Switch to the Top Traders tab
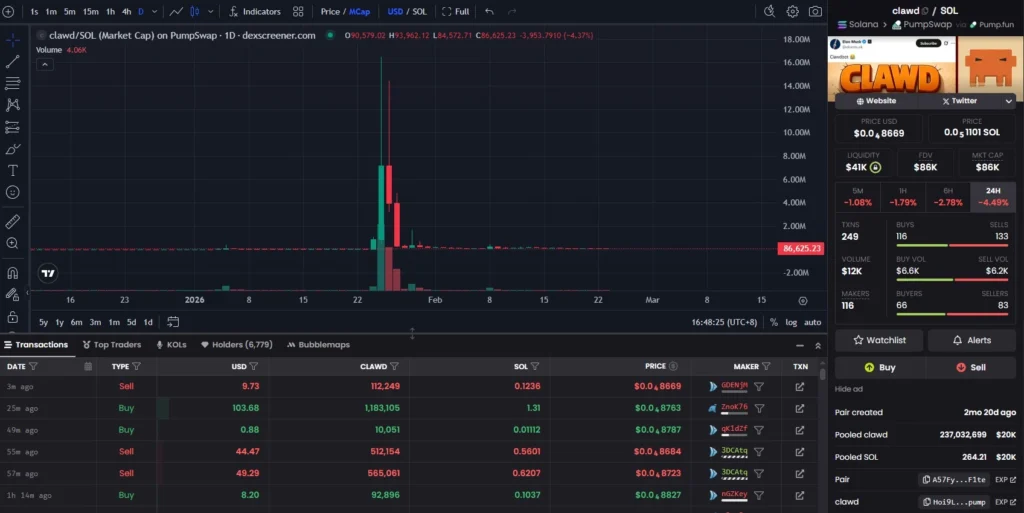1024x513 pixels. click(x=111, y=344)
